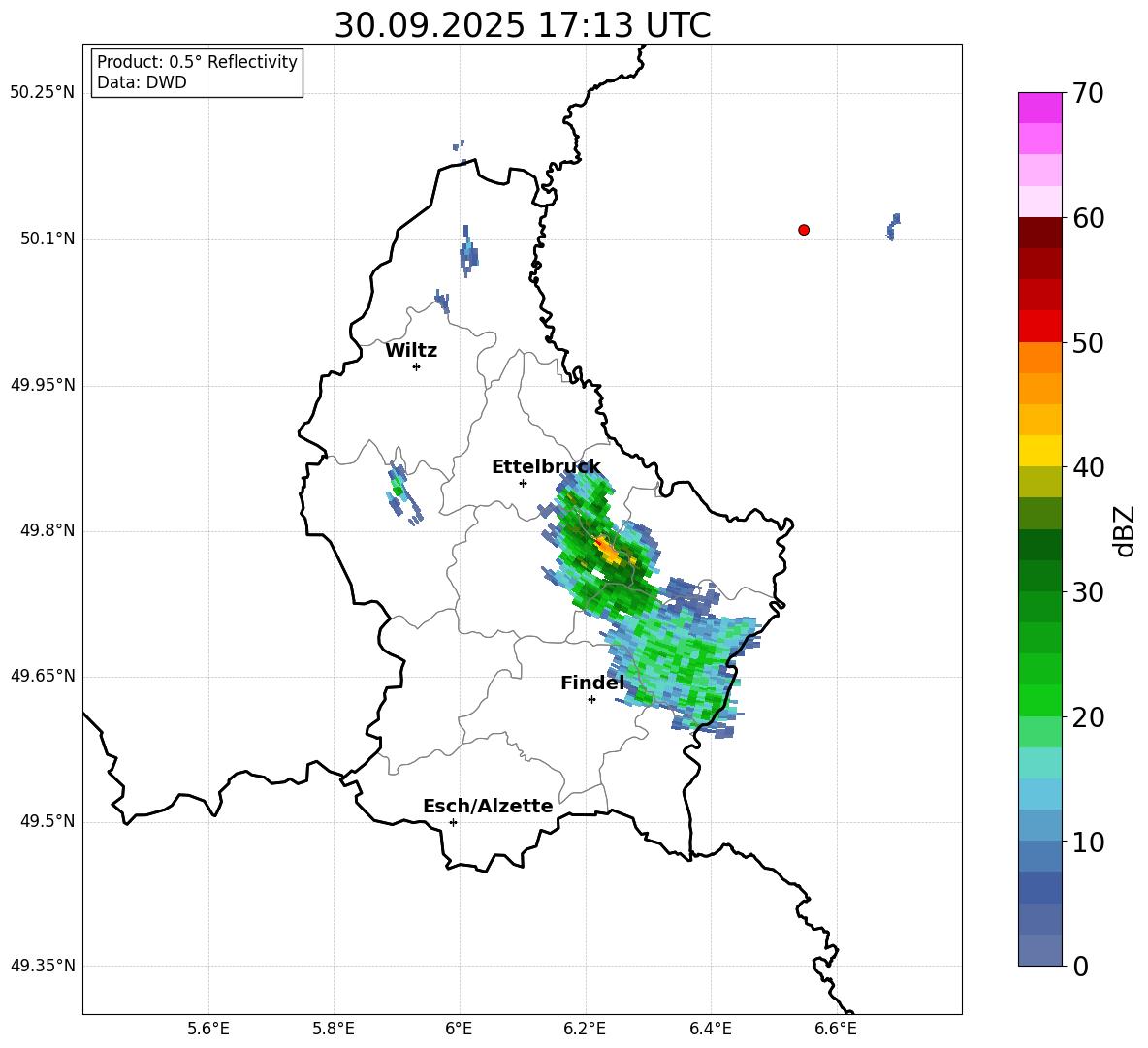
Task: Click the 50.1°N latitude label
Action: point(48,239)
